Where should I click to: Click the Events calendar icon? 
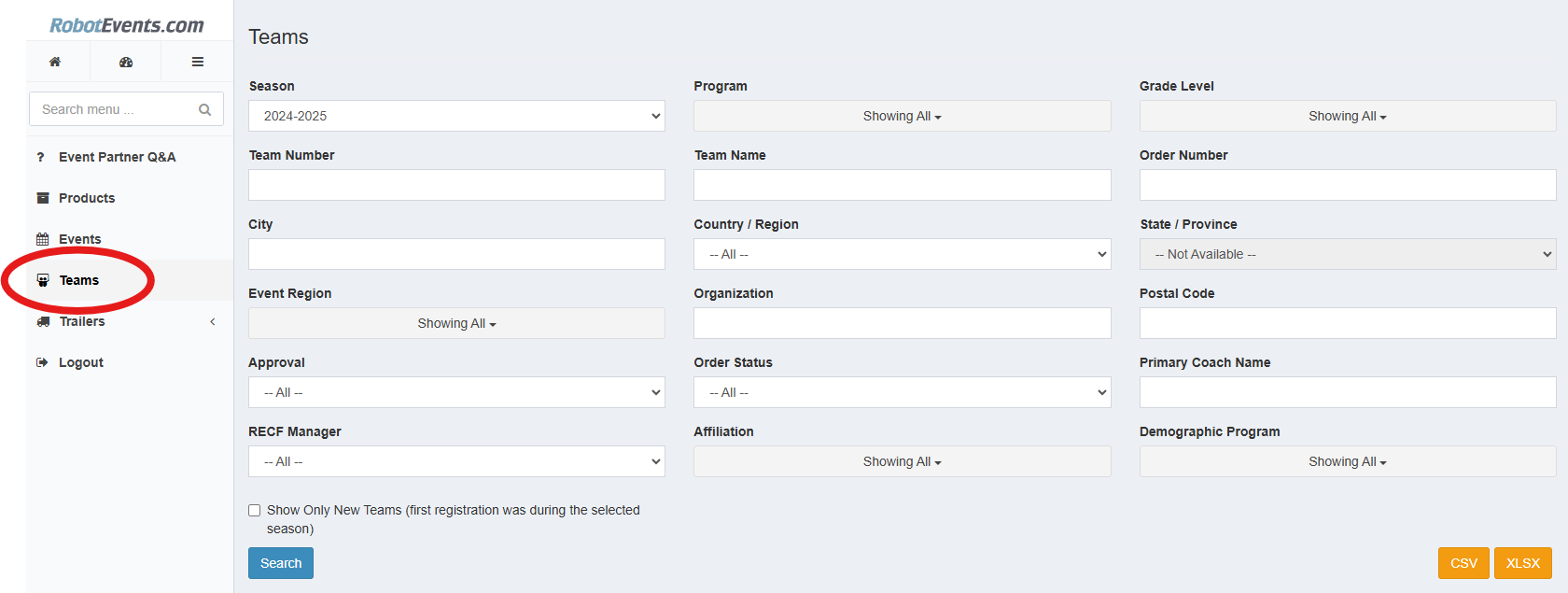[43, 239]
